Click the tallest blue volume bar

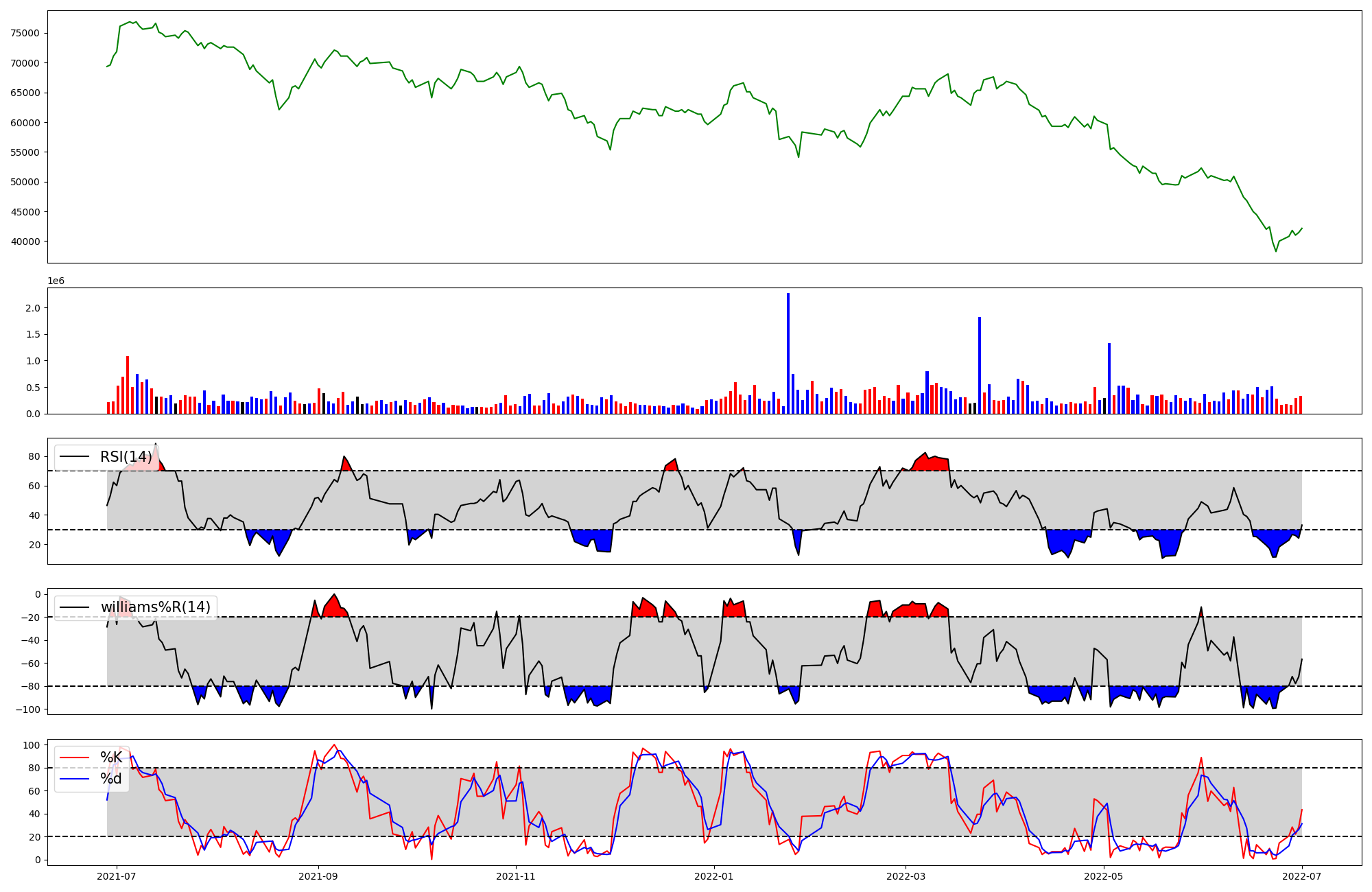pos(788,353)
